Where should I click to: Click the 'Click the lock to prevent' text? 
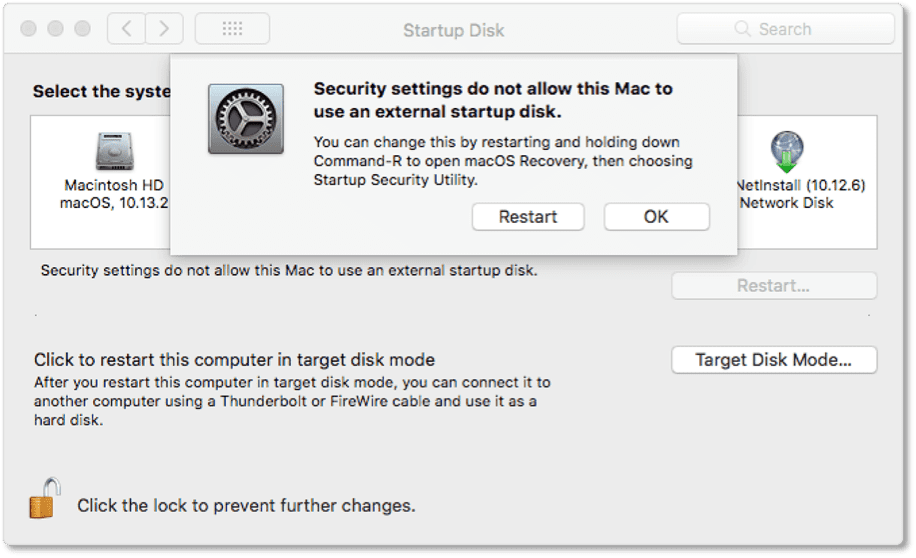tap(246, 505)
